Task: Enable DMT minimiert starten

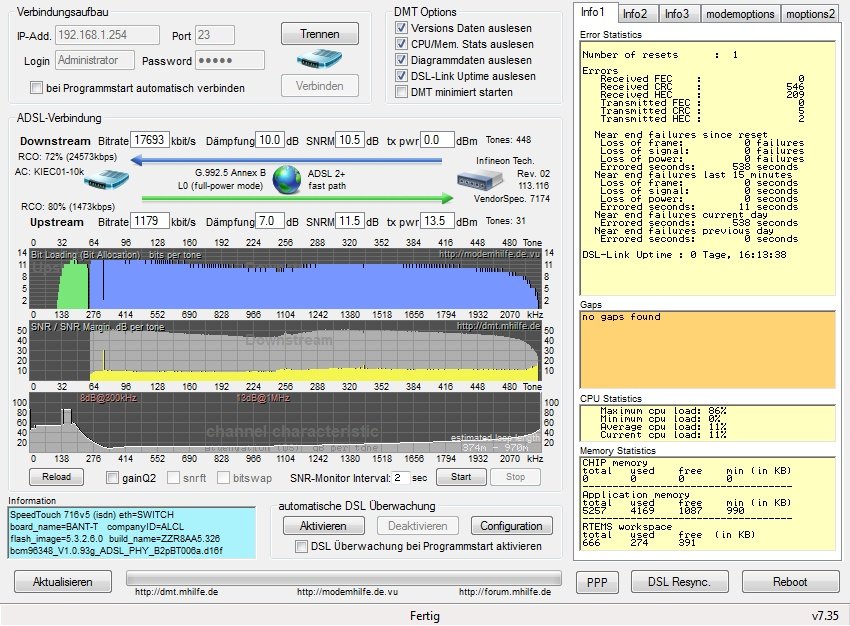Action: pyautogui.click(x=401, y=92)
